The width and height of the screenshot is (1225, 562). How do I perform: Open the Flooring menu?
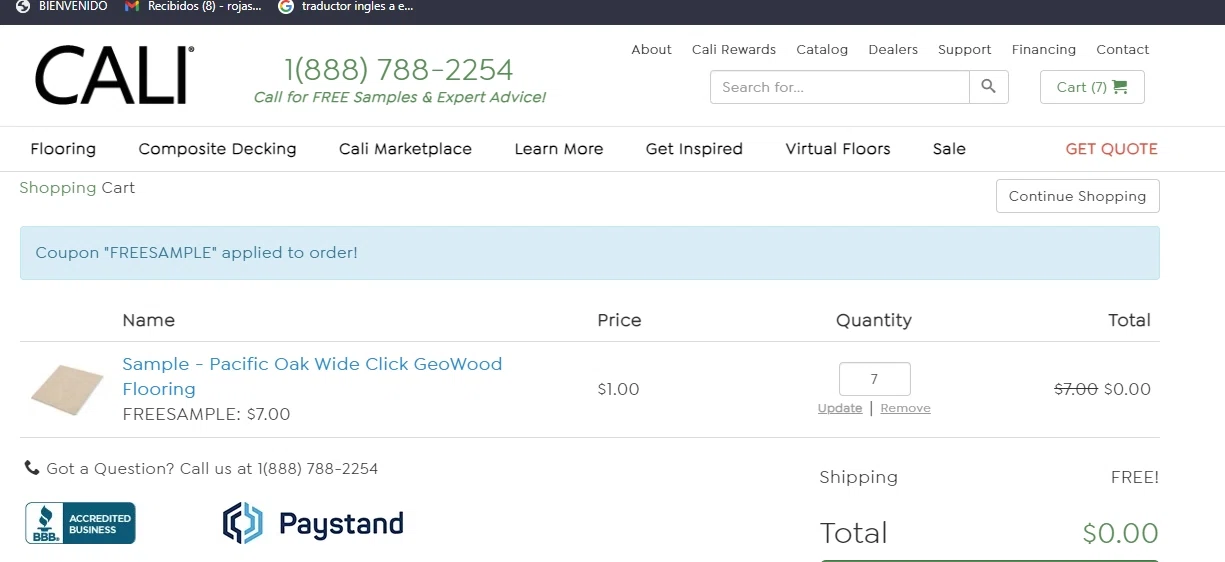[x=63, y=149]
